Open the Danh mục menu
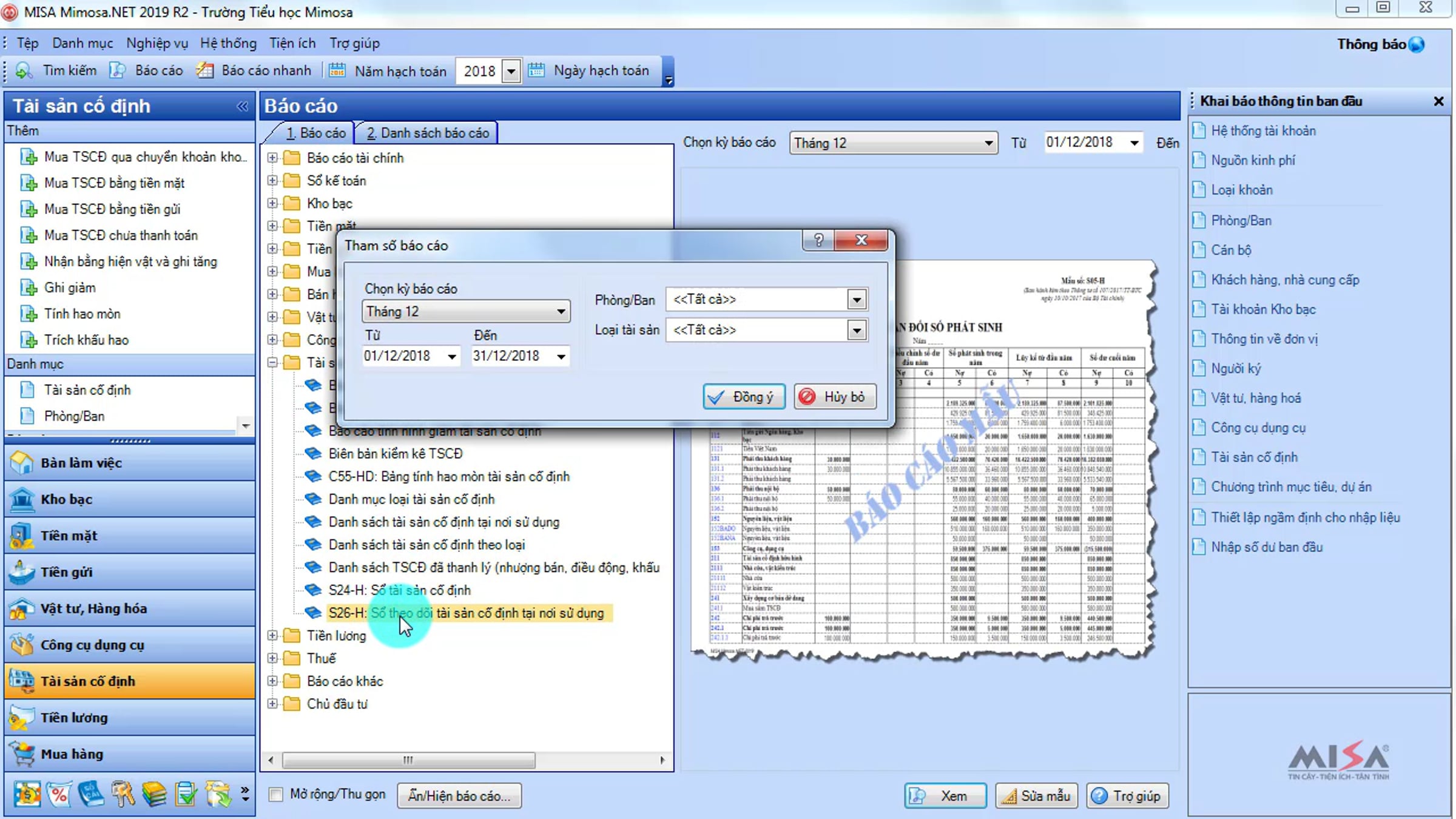Screen dimensions: 1456x819 pos(83,43)
